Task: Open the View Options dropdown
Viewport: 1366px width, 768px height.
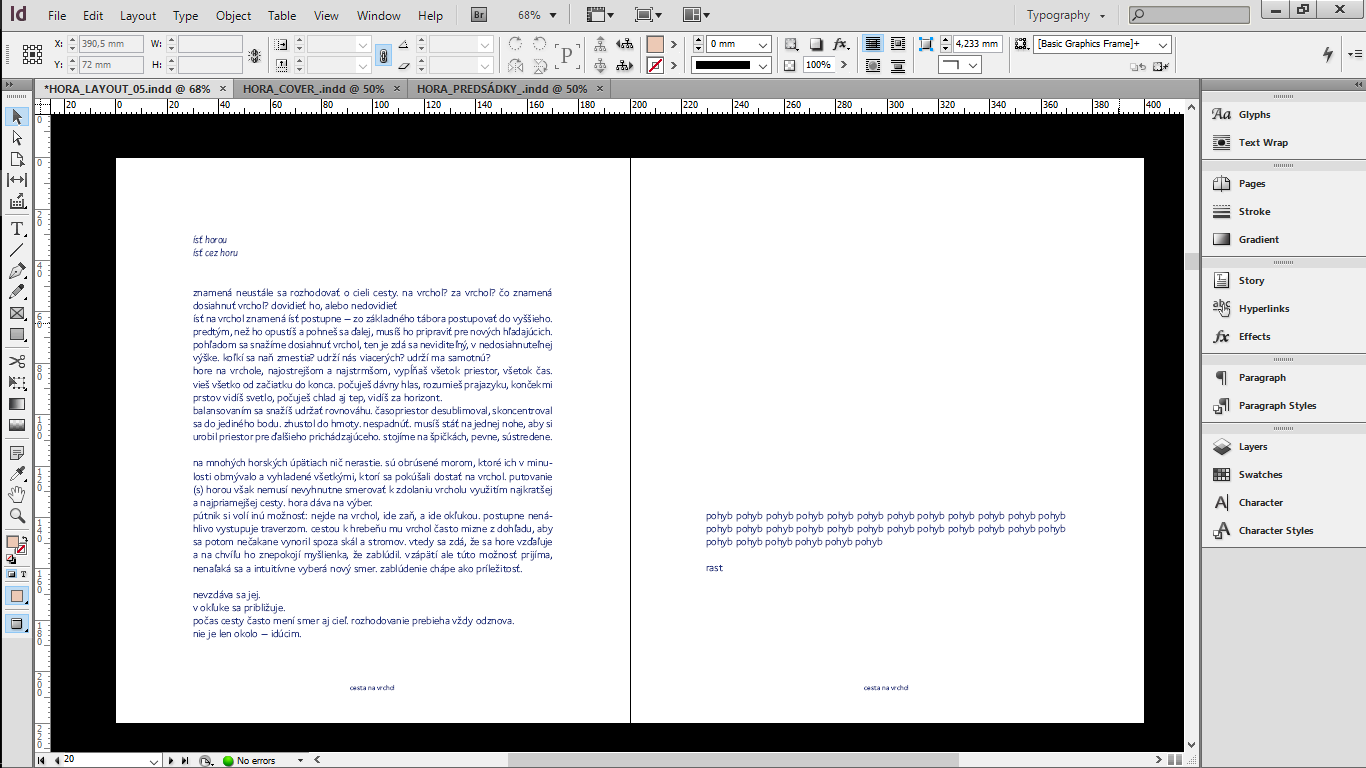Action: tap(598, 15)
